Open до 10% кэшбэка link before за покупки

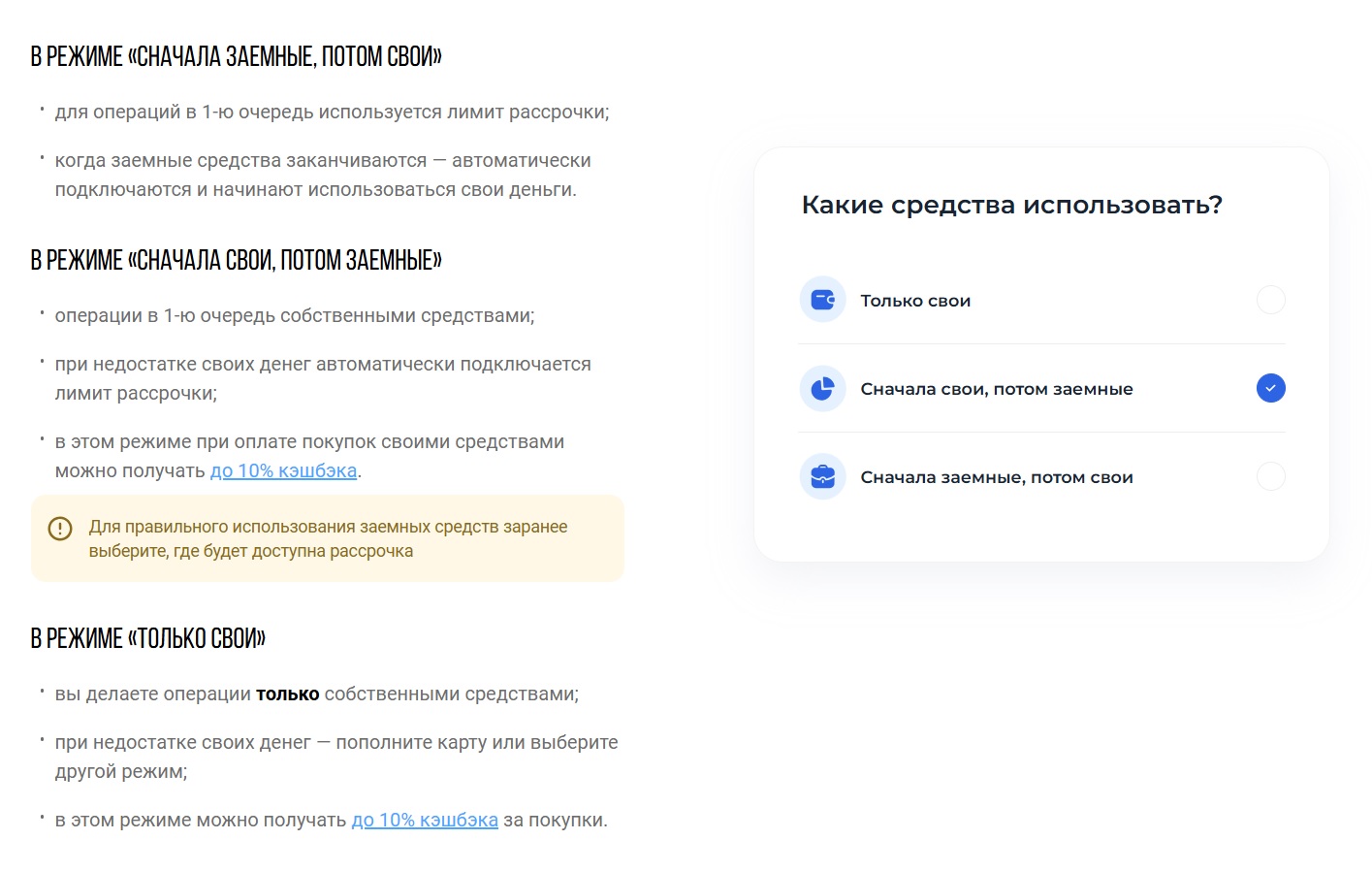pyautogui.click(x=425, y=820)
